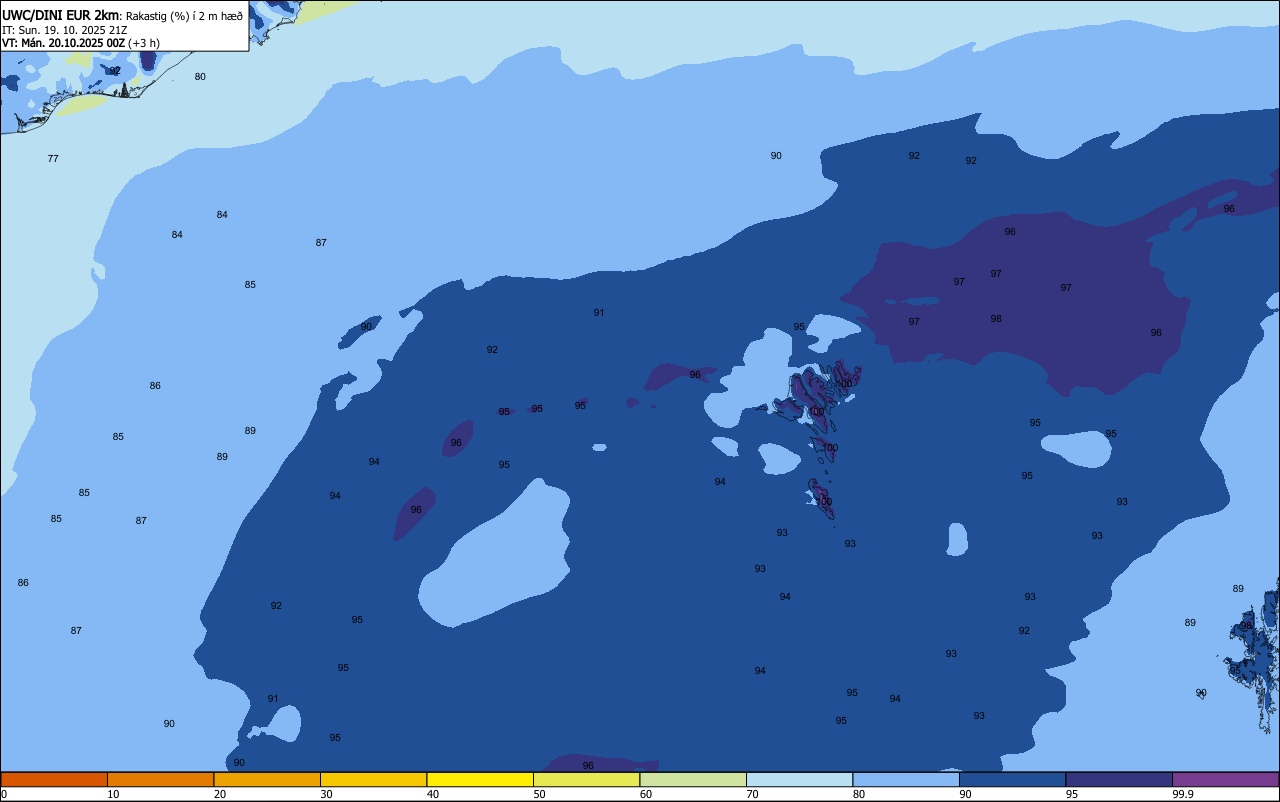
Task: Click the dark orange 0–10 legend color
Action: pos(54,779)
